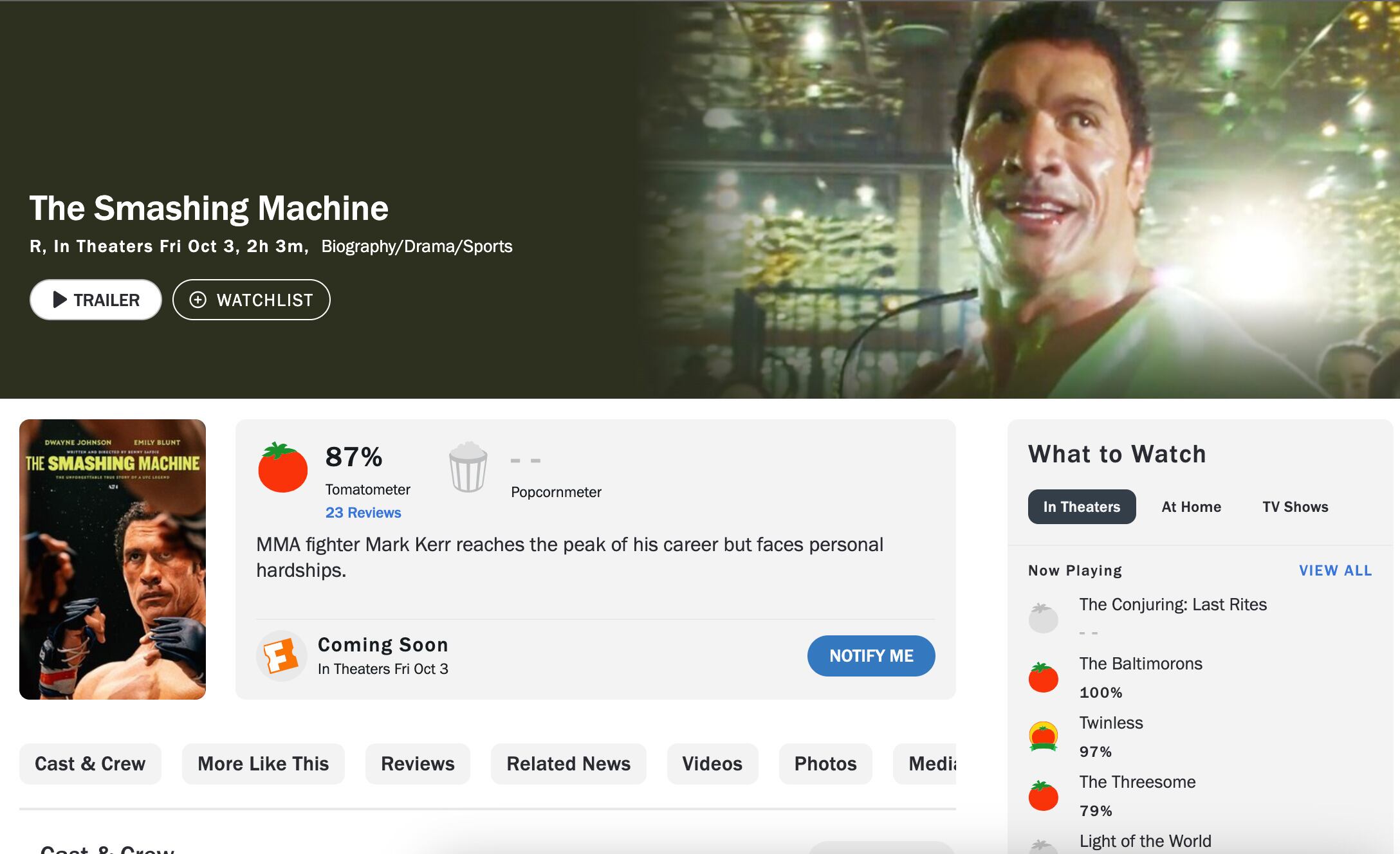Open The Baltimorons movie link
The height and width of the screenshot is (854, 1400).
pyautogui.click(x=1141, y=664)
